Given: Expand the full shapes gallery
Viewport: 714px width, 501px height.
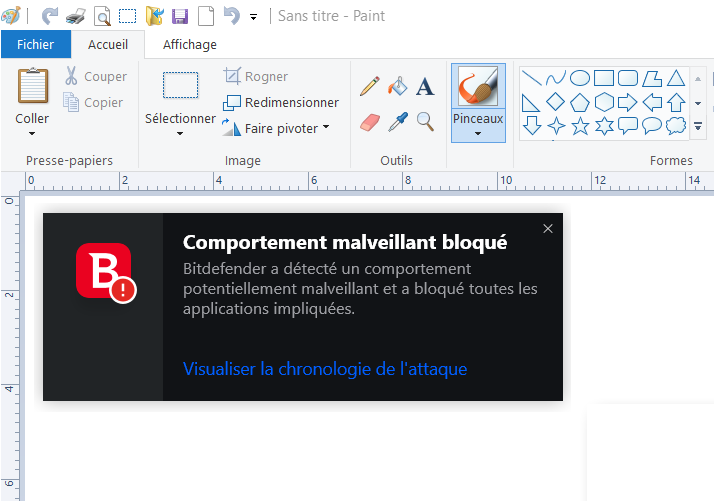Looking at the screenshot, I should coord(698,126).
